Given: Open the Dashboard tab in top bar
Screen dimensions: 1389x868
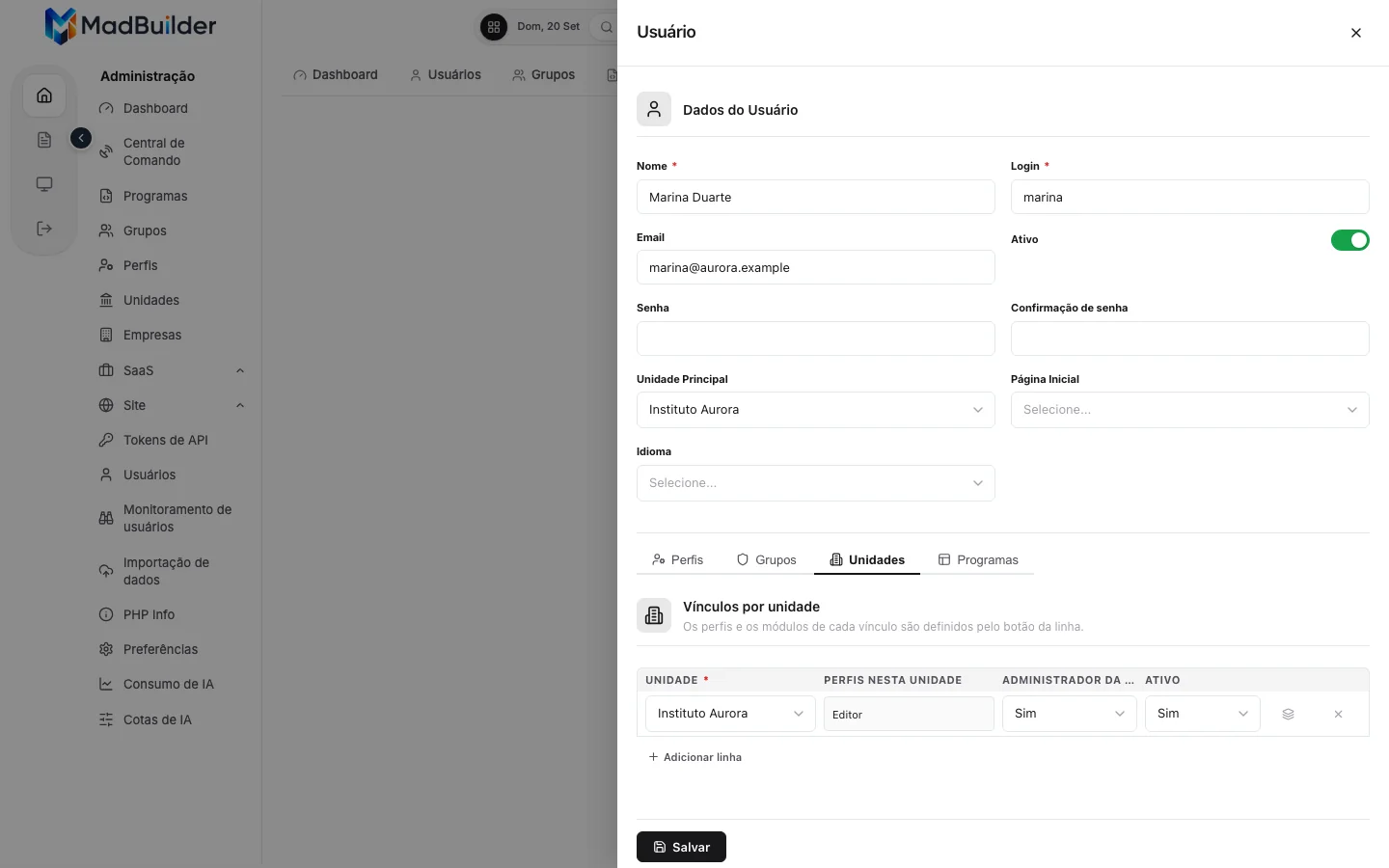Looking at the screenshot, I should click(336, 74).
